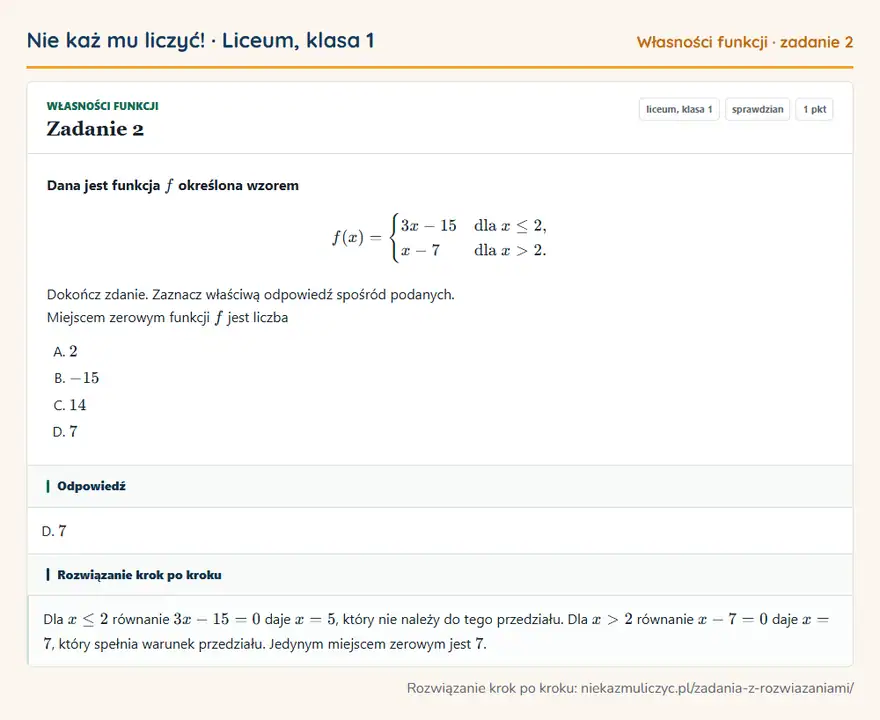Click the piecewise formula f(x) definition

tap(439, 238)
